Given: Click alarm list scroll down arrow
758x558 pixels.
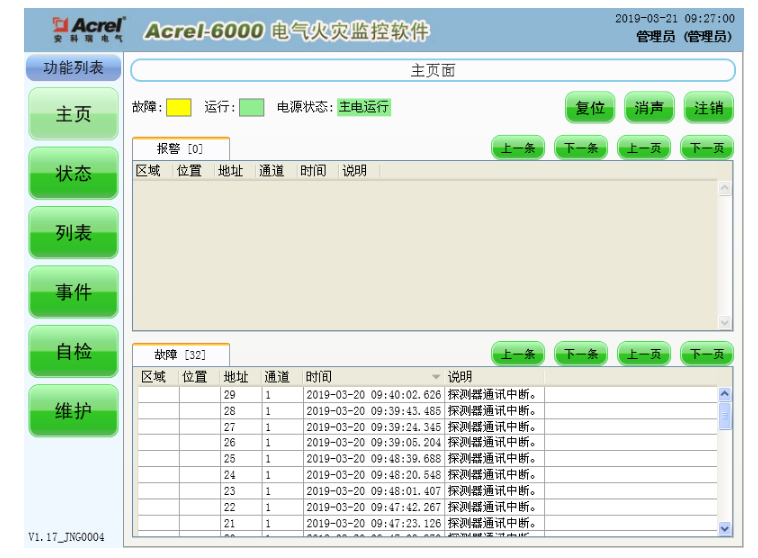Looking at the screenshot, I should tap(725, 322).
